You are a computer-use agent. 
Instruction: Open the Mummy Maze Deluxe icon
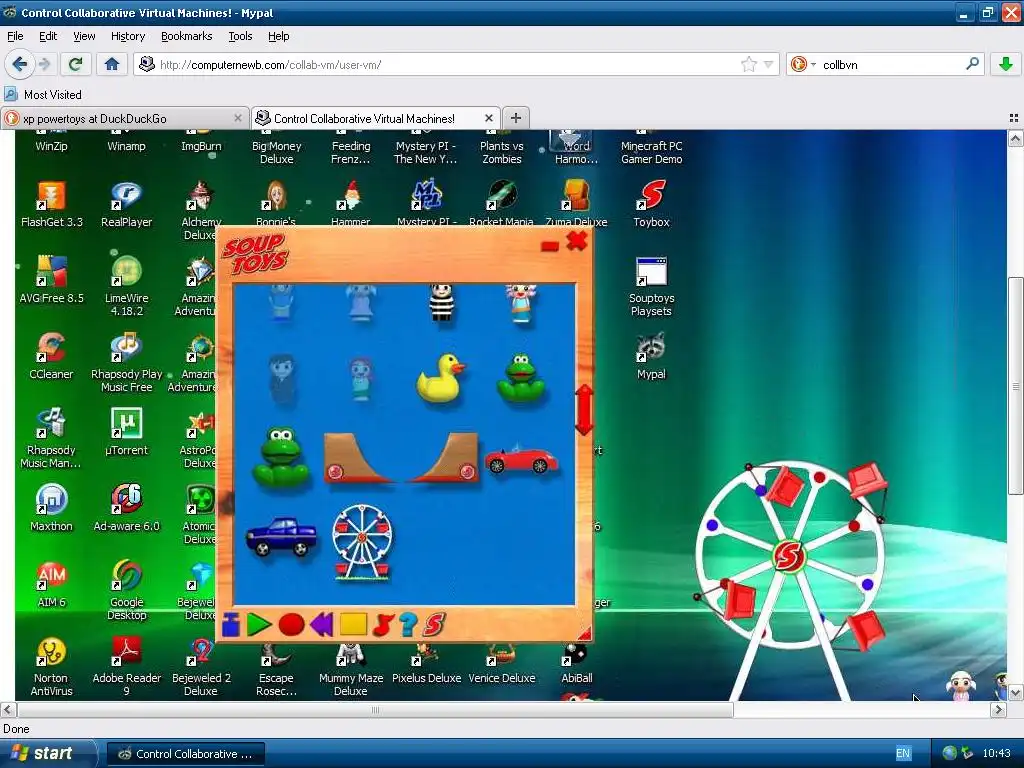[x=351, y=671]
